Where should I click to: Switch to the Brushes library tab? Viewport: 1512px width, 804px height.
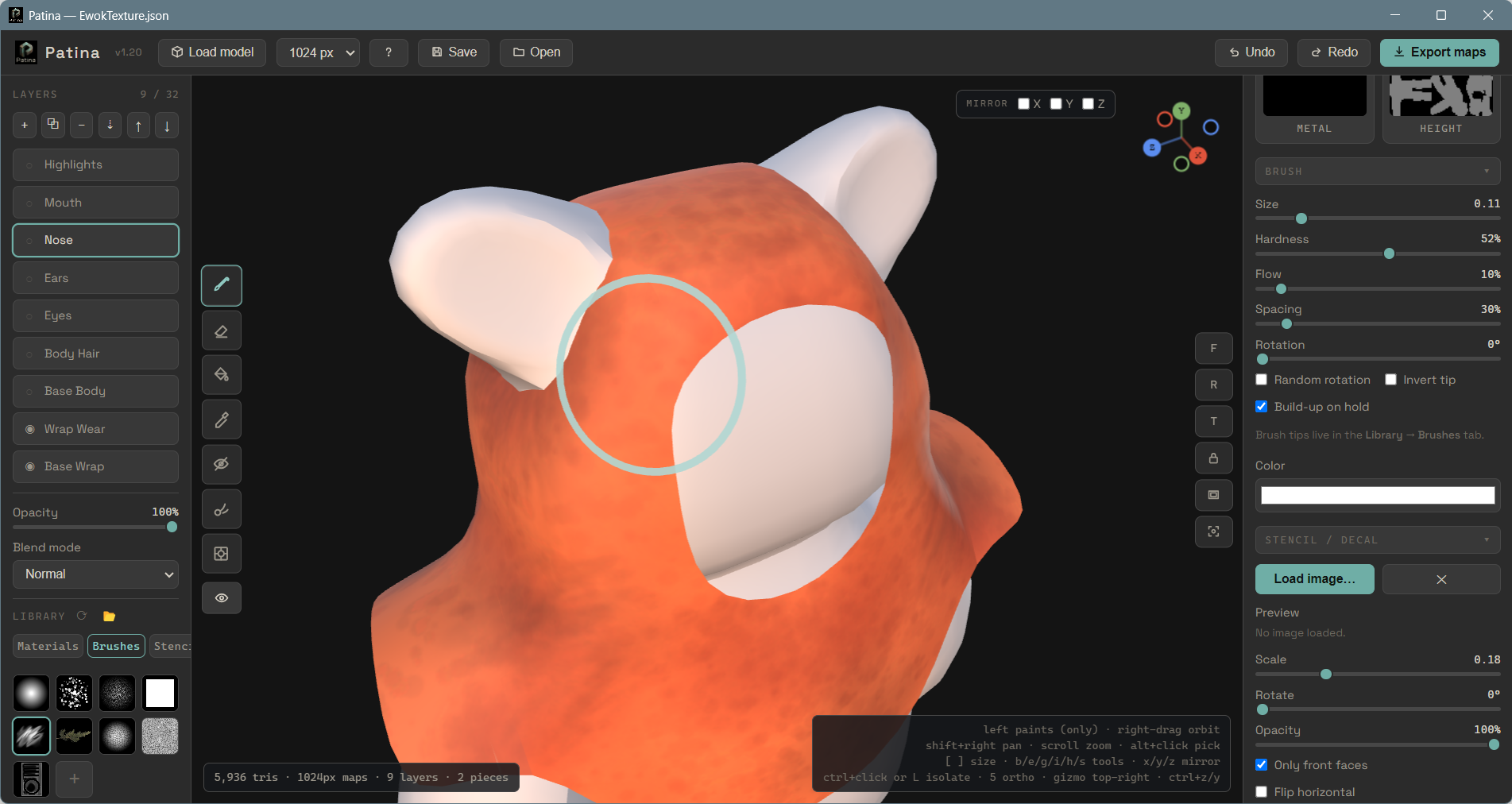[116, 646]
